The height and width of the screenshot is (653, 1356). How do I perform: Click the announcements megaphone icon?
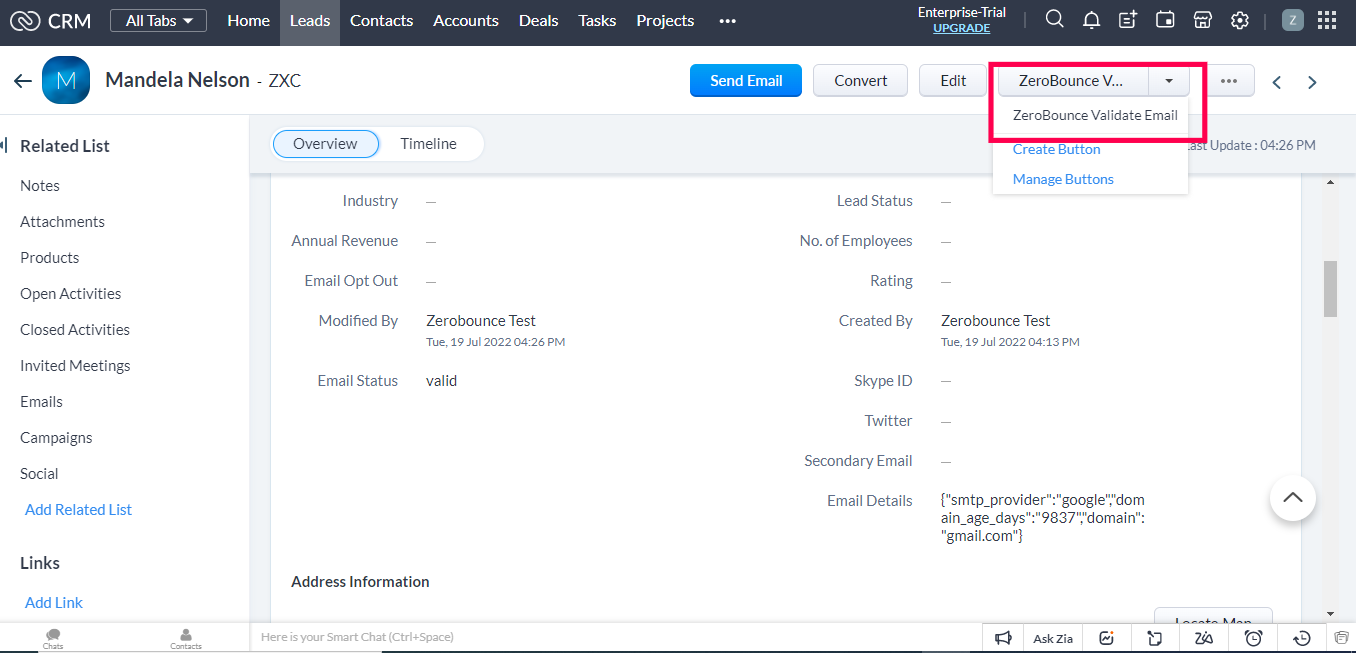1004,638
